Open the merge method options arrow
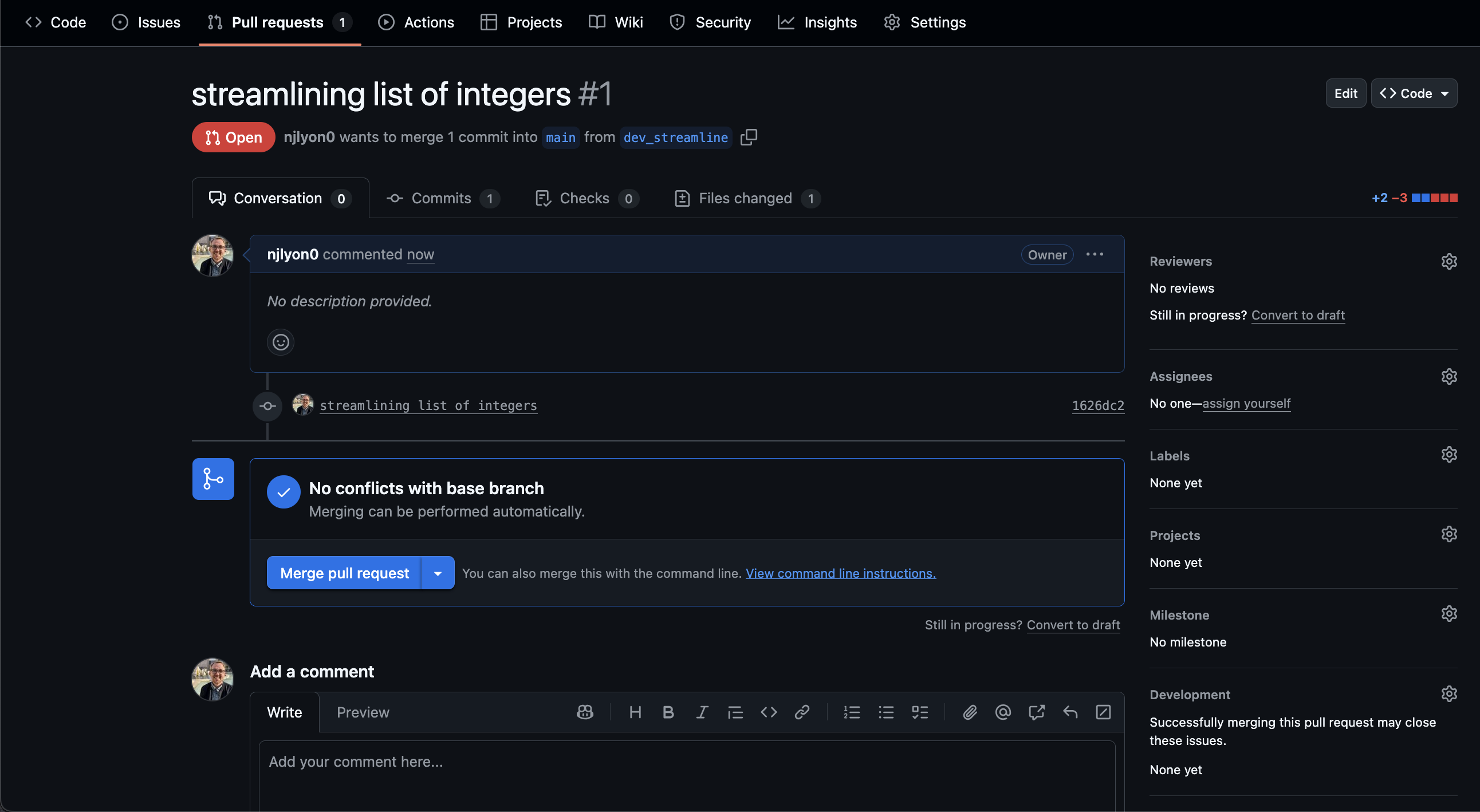This screenshot has height=812, width=1480. (438, 573)
